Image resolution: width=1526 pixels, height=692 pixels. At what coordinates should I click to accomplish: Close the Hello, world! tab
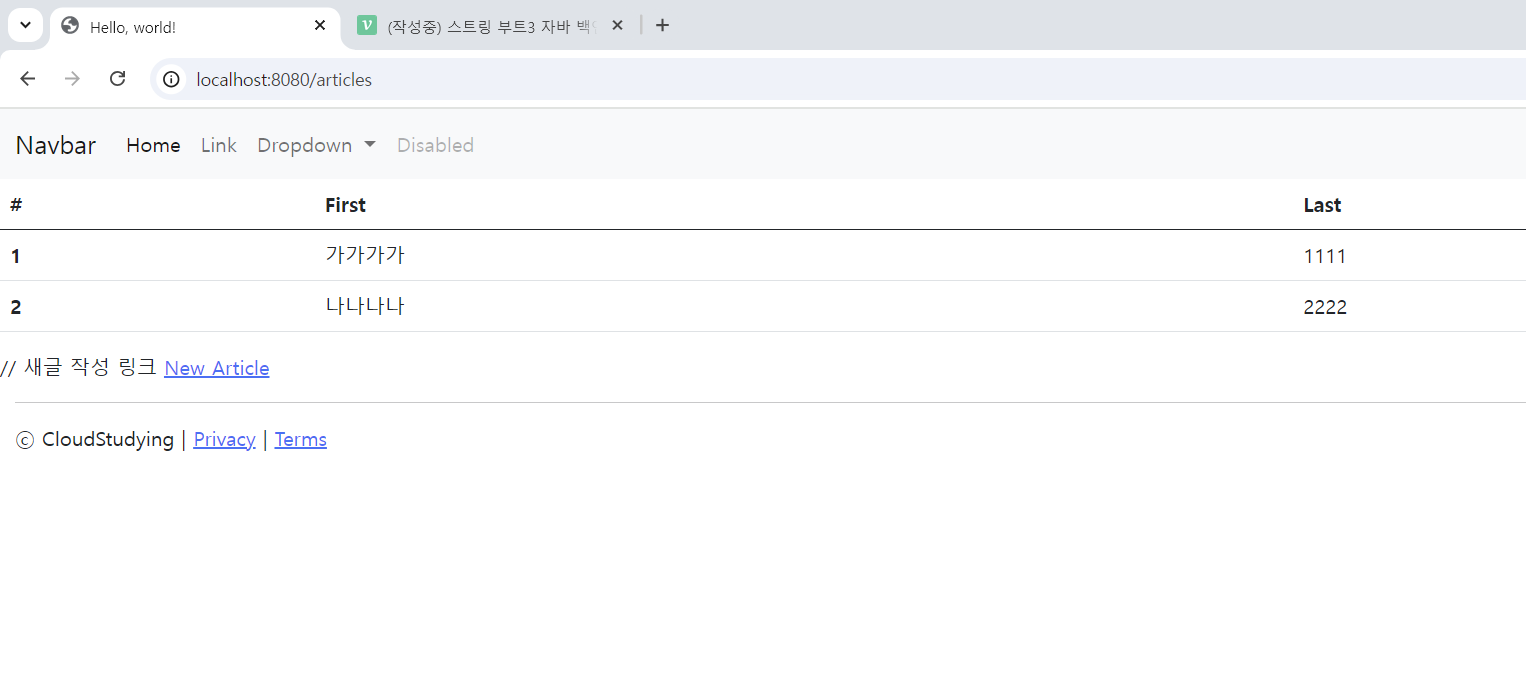[x=320, y=25]
